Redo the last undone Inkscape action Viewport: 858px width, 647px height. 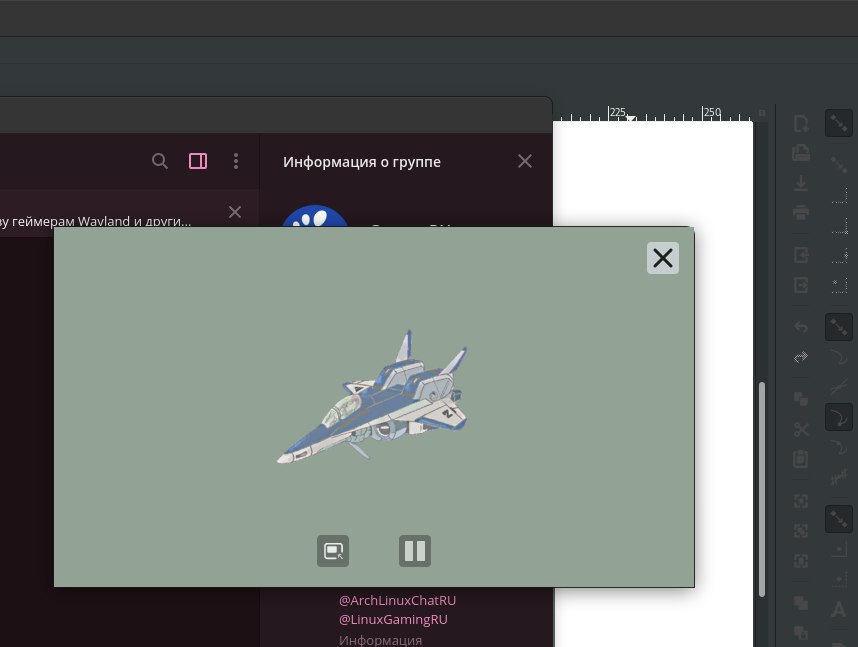coord(801,357)
